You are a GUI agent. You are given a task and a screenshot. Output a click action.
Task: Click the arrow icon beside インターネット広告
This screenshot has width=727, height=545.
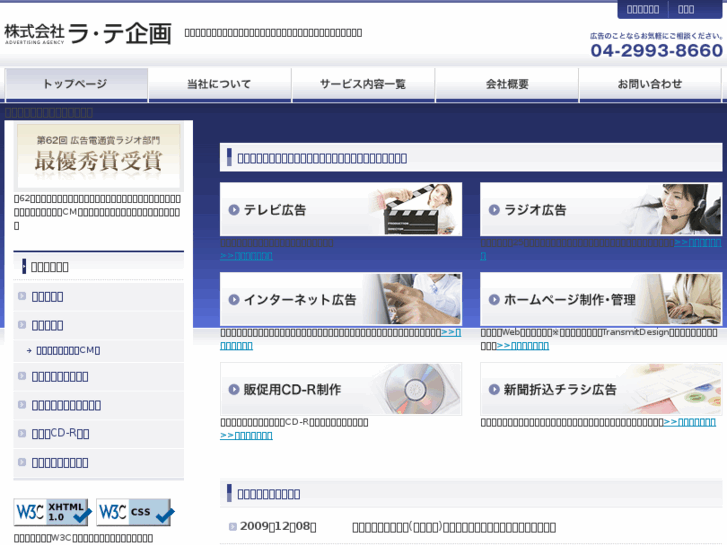[x=234, y=300]
